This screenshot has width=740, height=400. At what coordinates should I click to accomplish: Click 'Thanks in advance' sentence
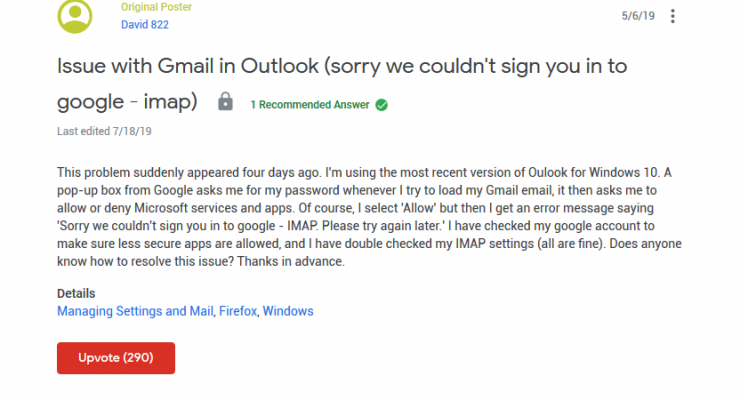pos(291,261)
